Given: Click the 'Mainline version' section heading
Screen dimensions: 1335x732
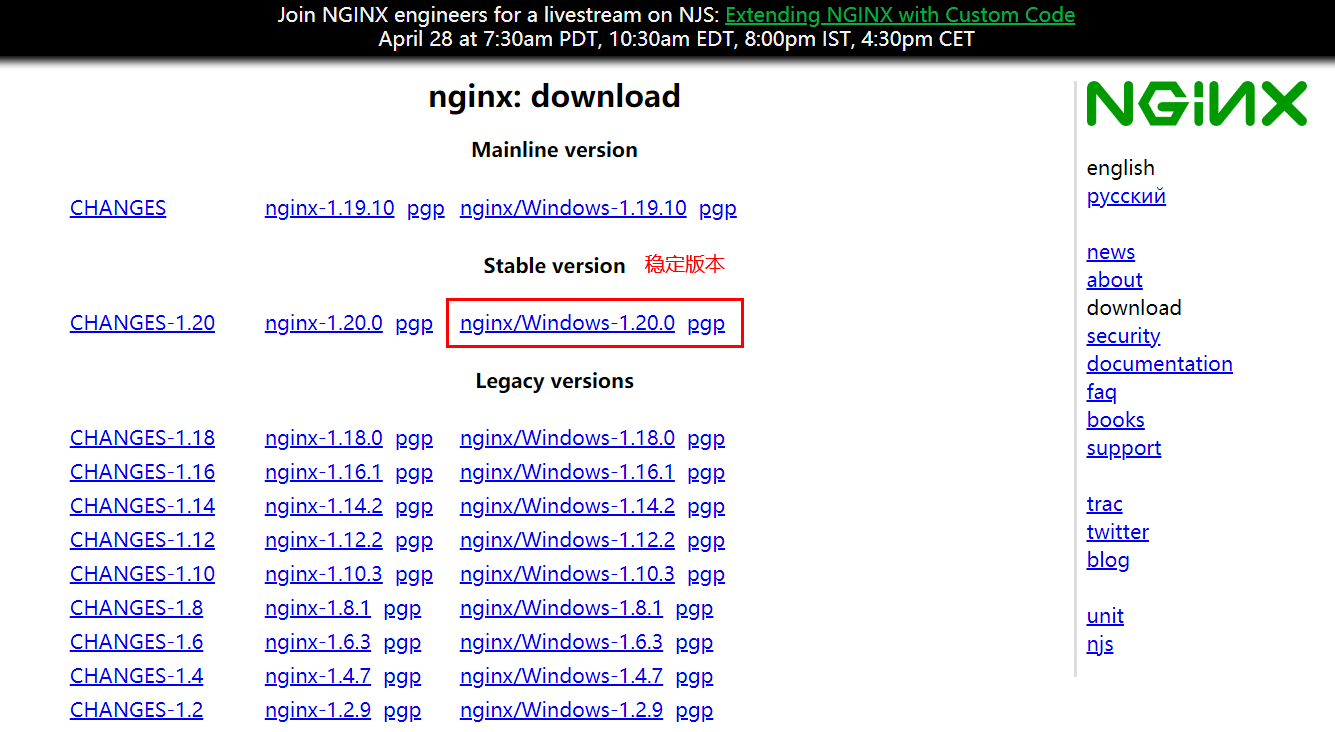Looking at the screenshot, I should pos(555,150).
